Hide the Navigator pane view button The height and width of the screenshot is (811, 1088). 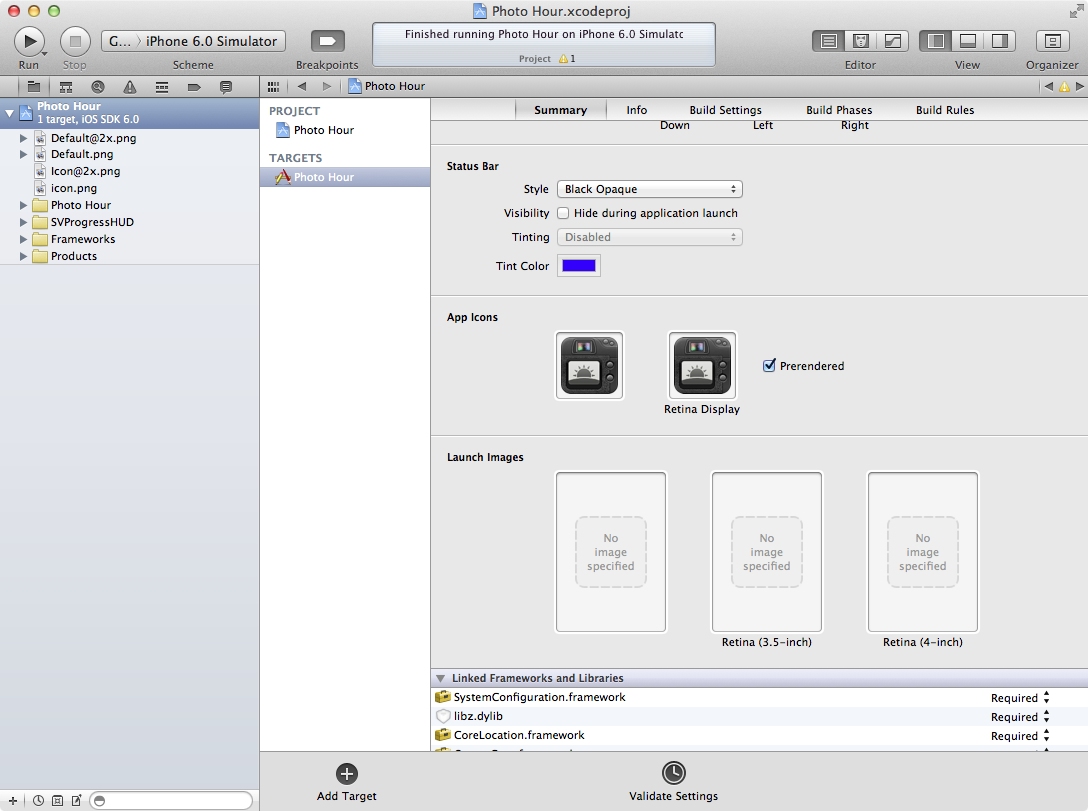click(x=936, y=41)
